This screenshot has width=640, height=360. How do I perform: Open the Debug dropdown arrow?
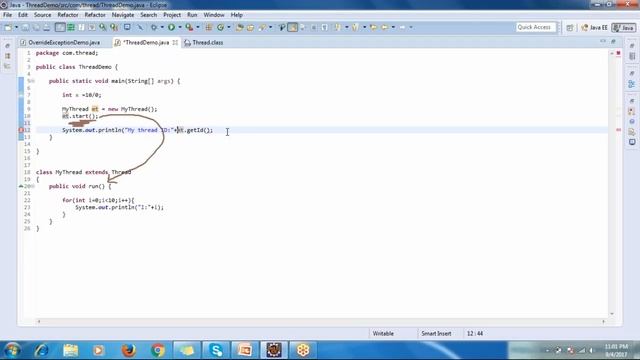[x=162, y=27]
